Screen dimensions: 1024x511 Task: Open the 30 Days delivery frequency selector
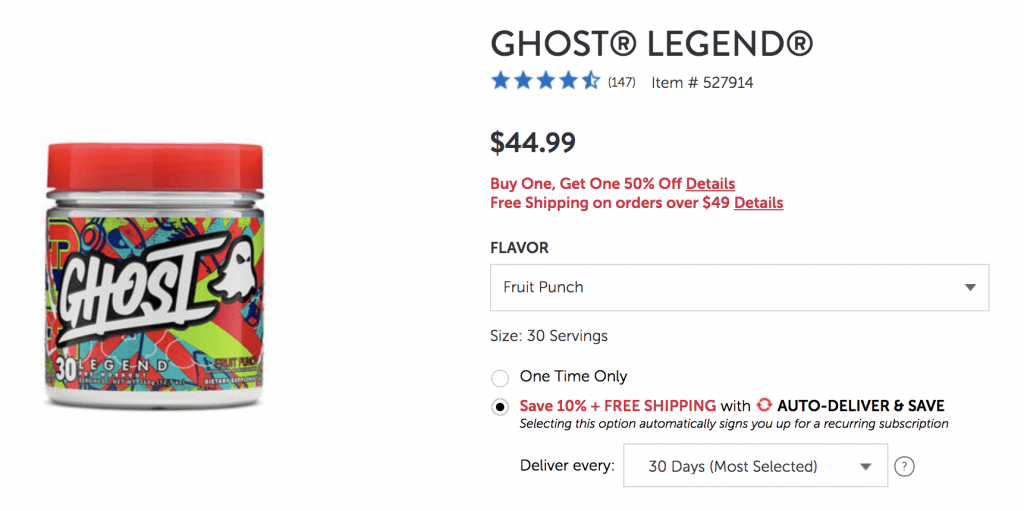pos(756,465)
